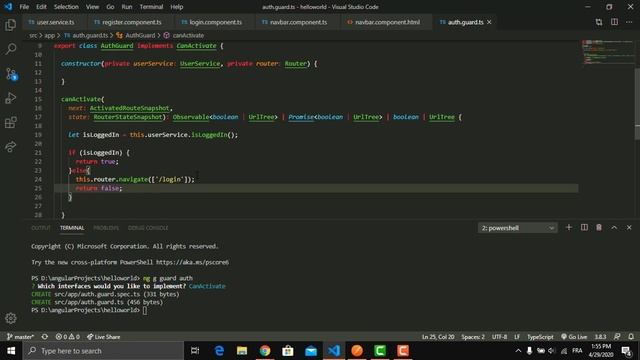Change encoding via UTF-8 status item
640x360 pixels.
[499, 337]
